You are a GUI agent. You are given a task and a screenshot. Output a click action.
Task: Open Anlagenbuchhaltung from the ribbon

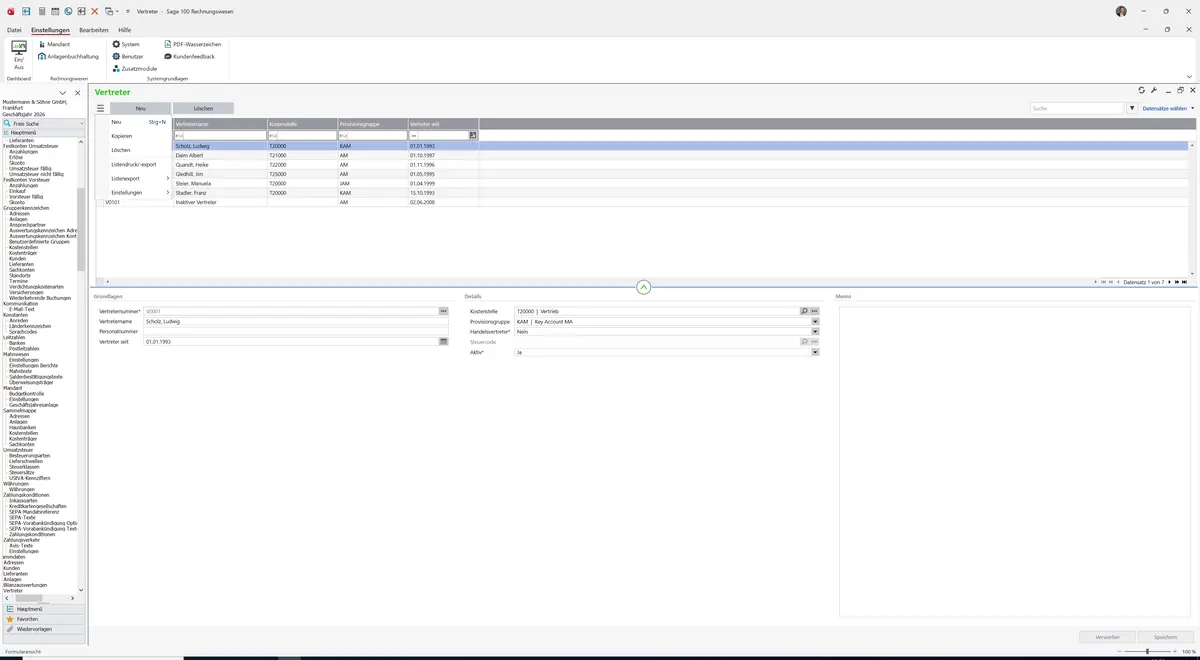pos(68,56)
